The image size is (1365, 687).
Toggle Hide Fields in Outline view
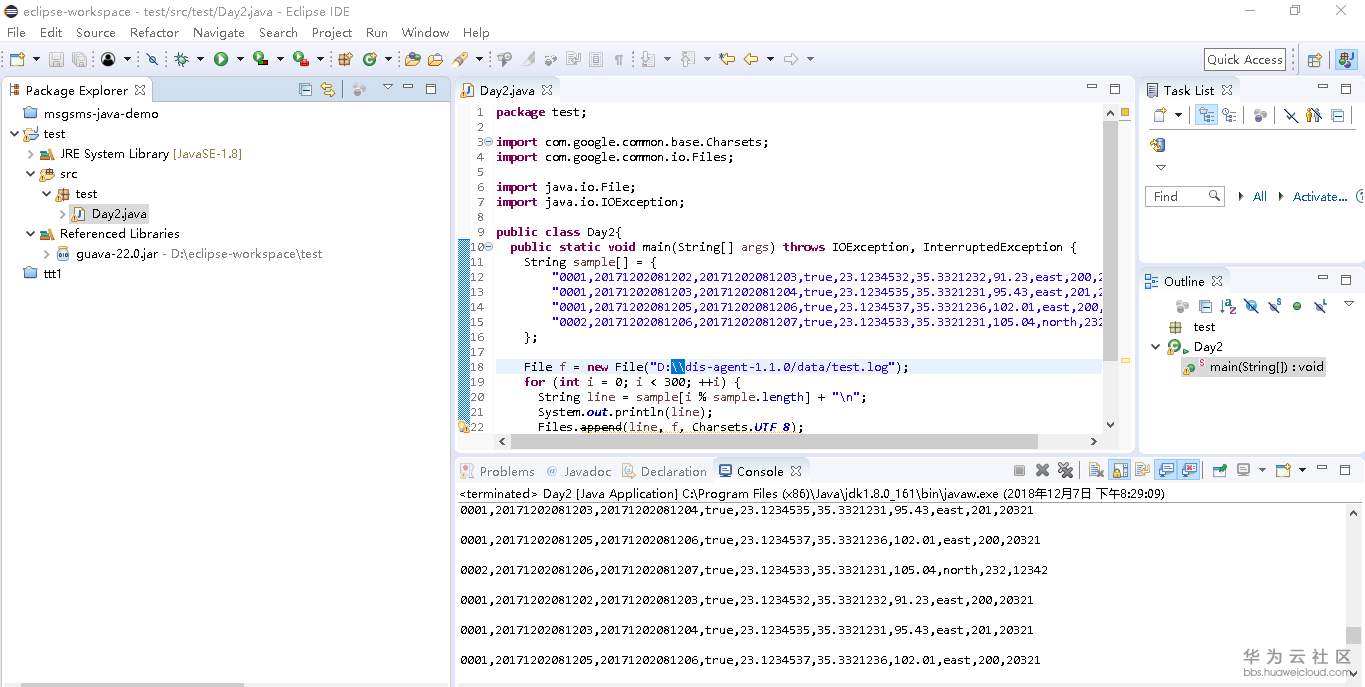point(1251,306)
